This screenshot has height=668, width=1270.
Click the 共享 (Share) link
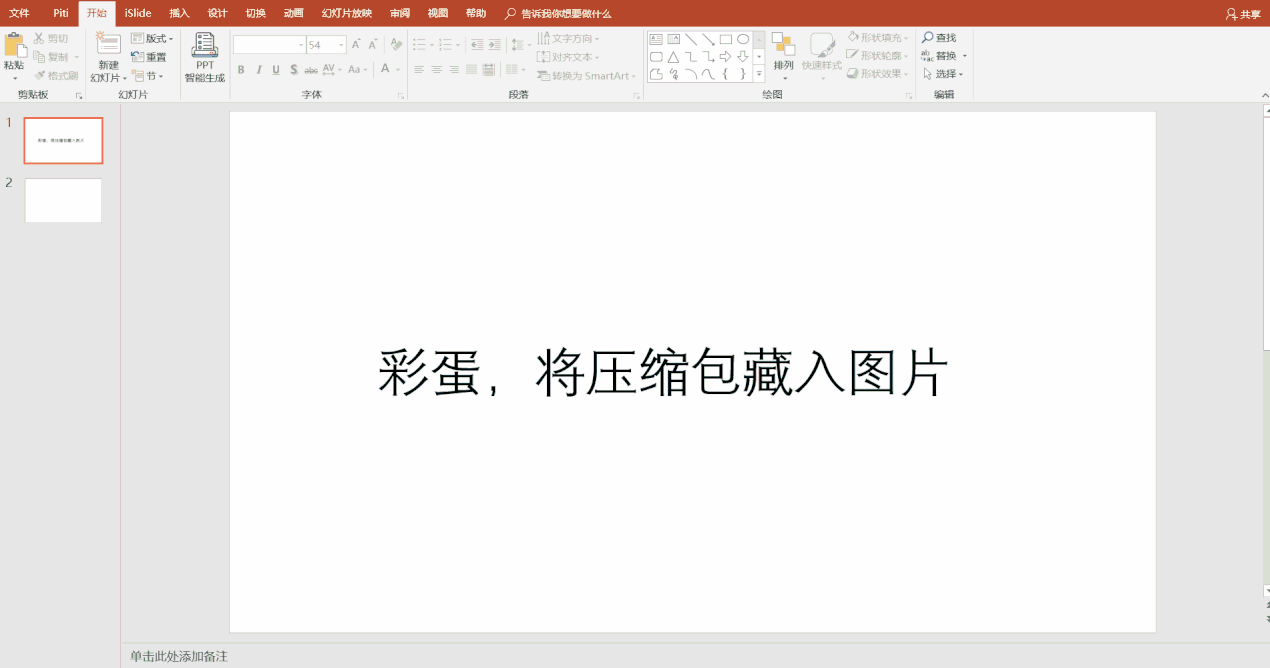[1243, 13]
